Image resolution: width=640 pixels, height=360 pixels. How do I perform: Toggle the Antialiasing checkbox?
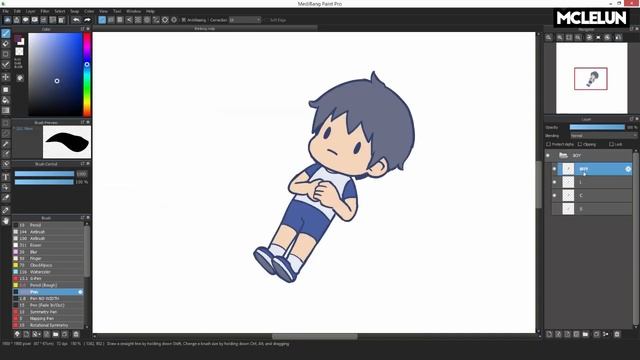coord(184,20)
